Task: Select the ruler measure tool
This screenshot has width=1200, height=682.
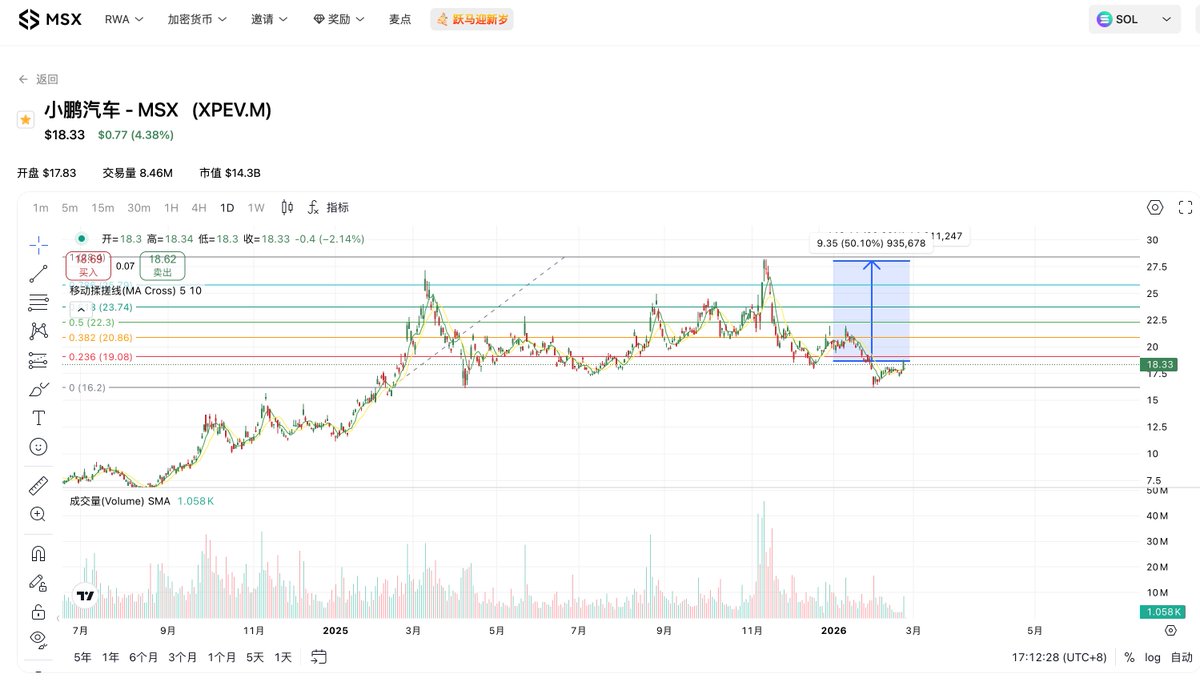Action: click(x=38, y=486)
